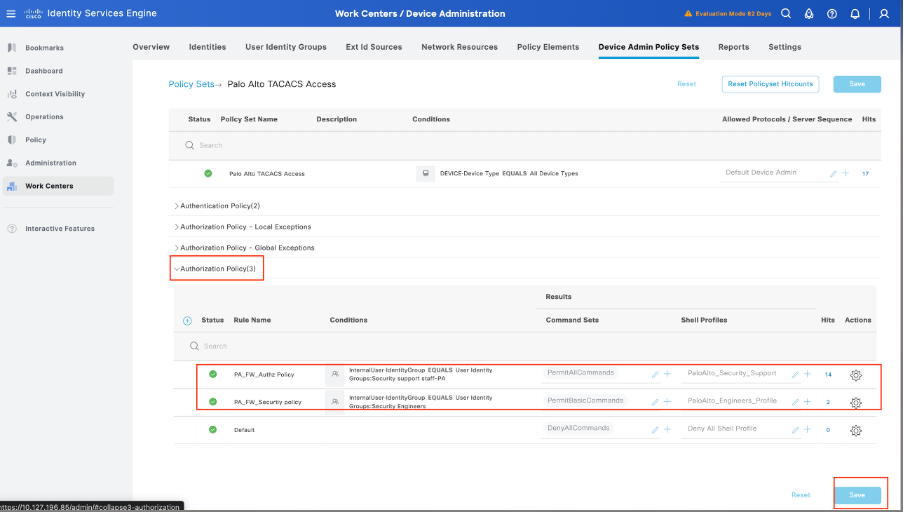The height and width of the screenshot is (512, 904).
Task: Toggle status of PA_FW_Security policy rule
Action: tap(213, 401)
